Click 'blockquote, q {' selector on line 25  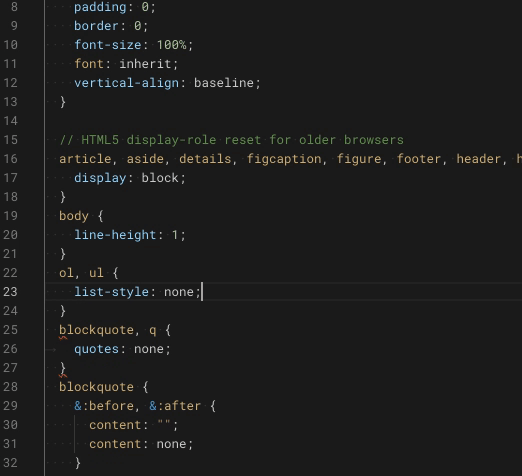coord(115,330)
